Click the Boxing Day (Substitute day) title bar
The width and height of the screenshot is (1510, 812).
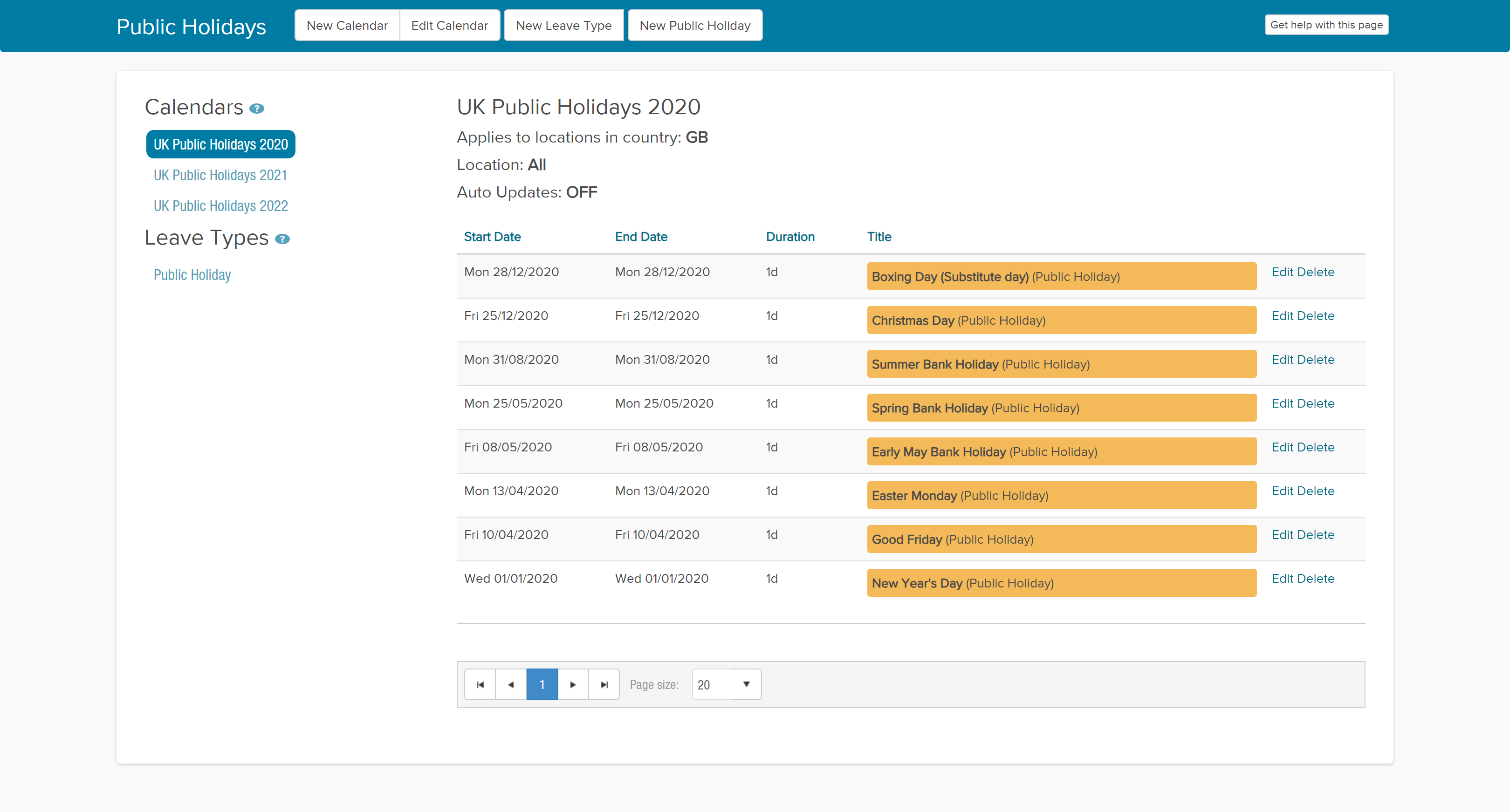(1062, 277)
